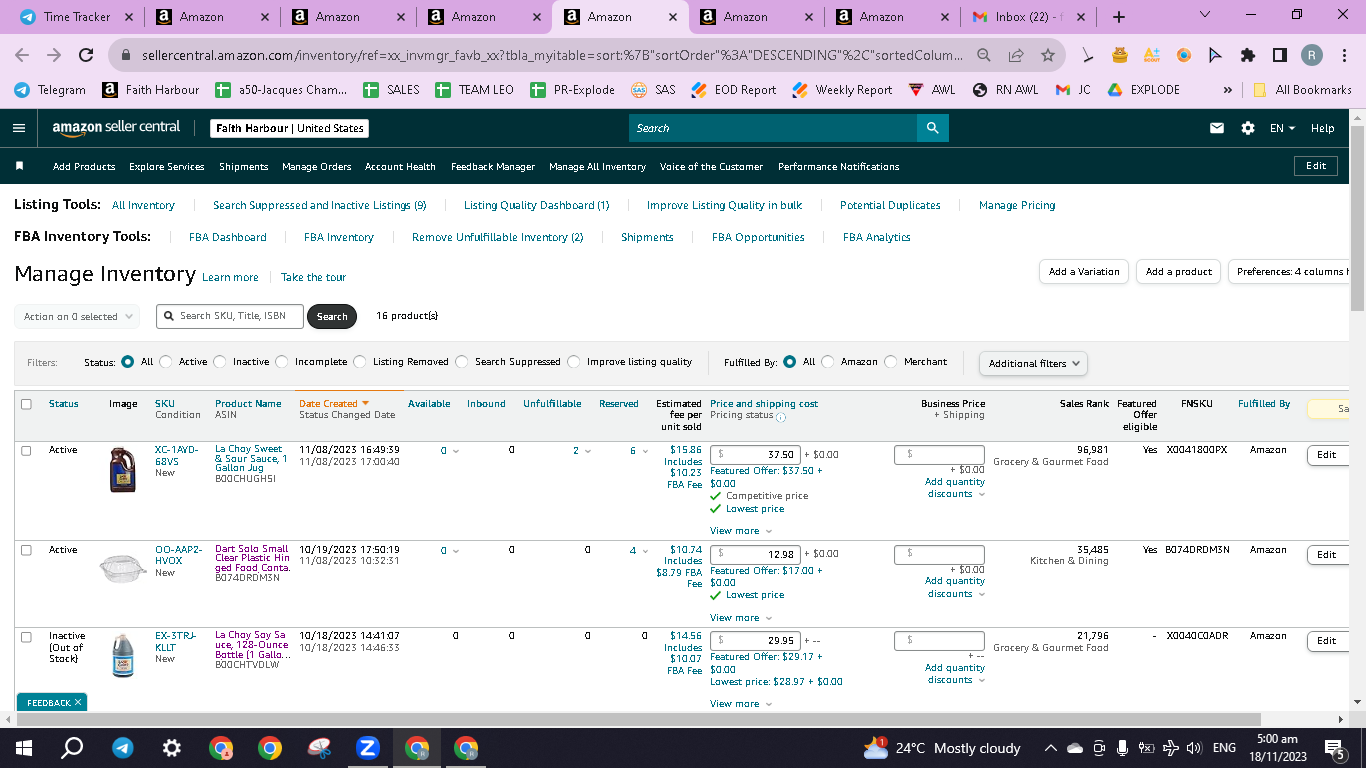Choose Fulfilled By Merchant radio

pos(891,362)
